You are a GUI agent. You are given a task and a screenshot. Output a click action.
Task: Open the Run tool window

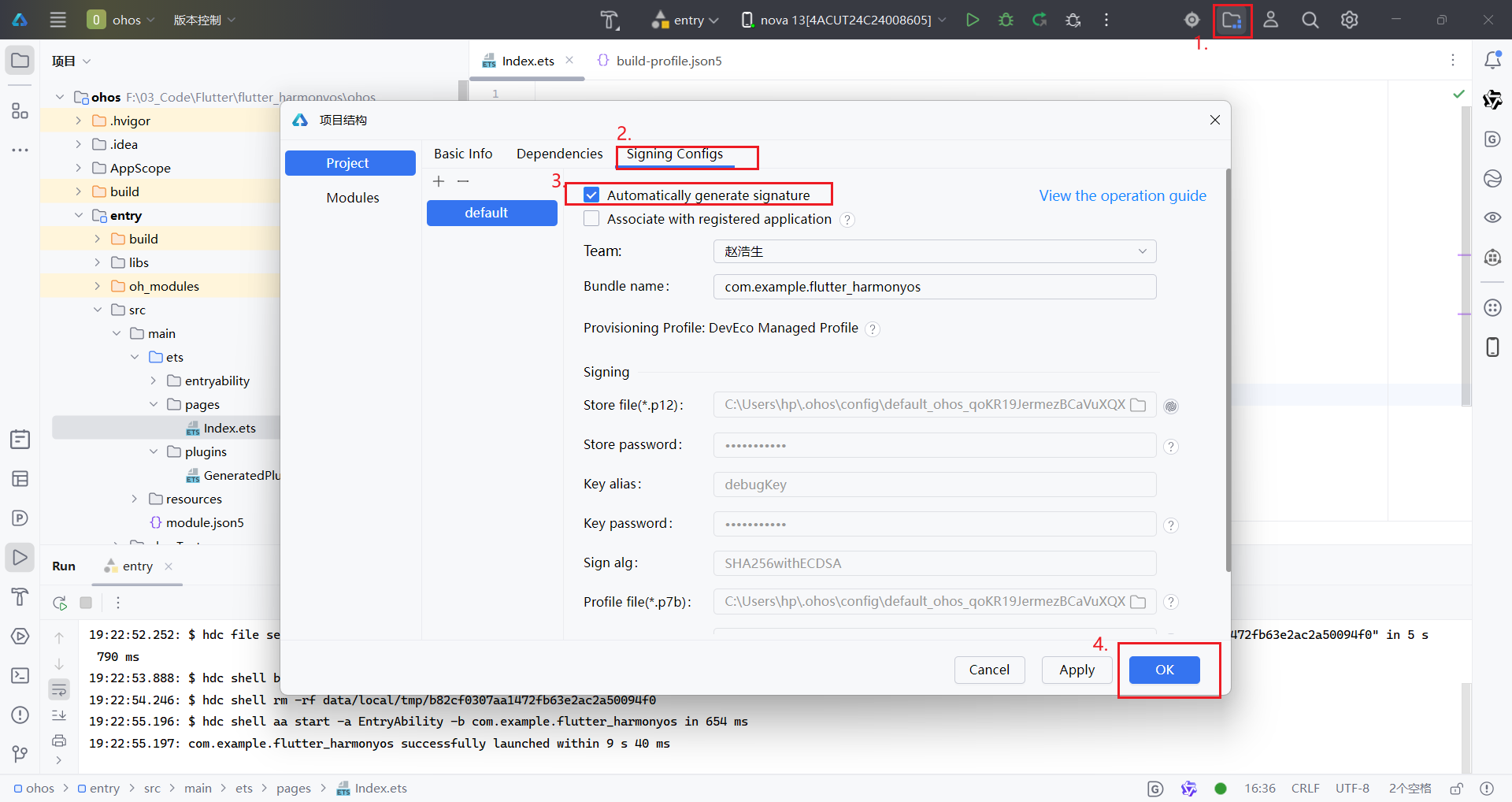20,557
